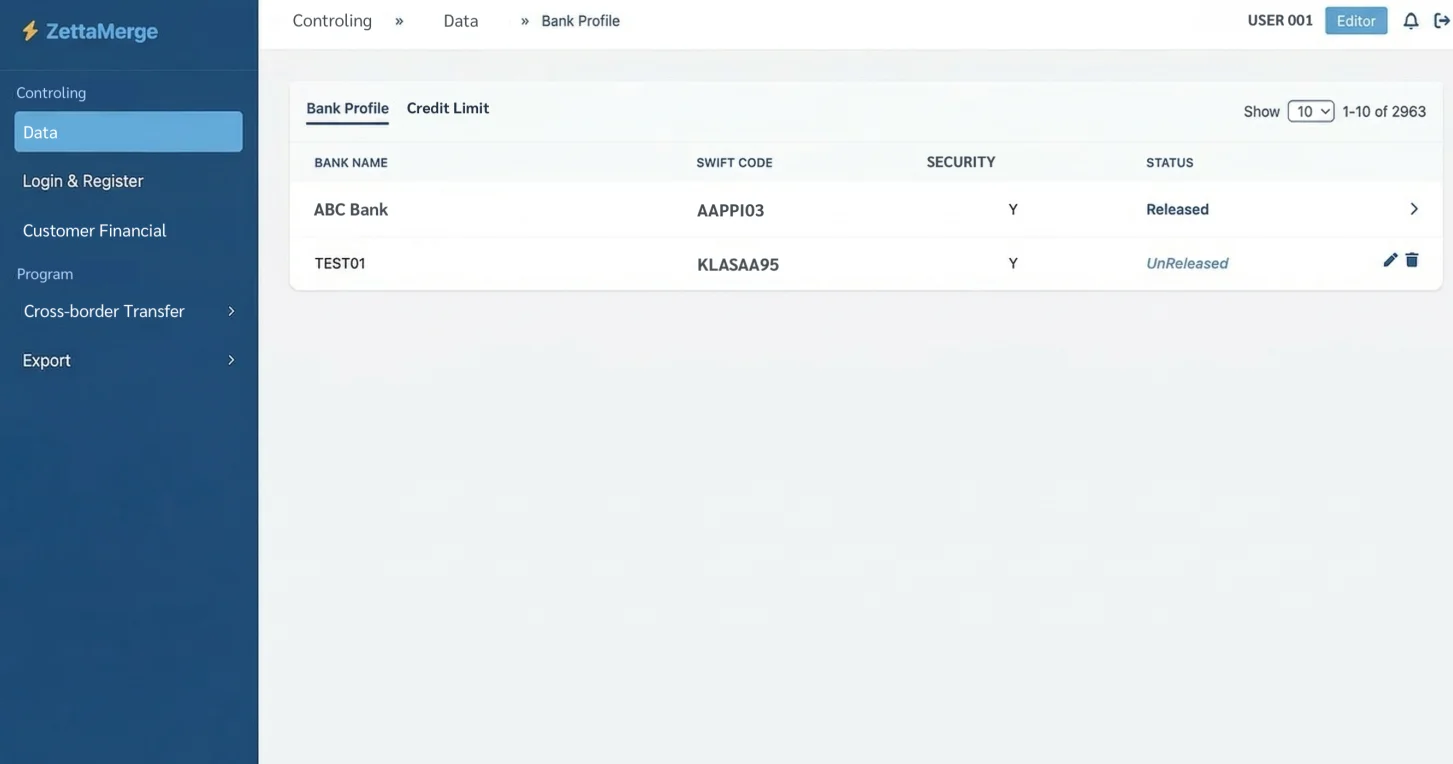Click the Editor role button
Viewport: 1453px width, 764px height.
1356,21
